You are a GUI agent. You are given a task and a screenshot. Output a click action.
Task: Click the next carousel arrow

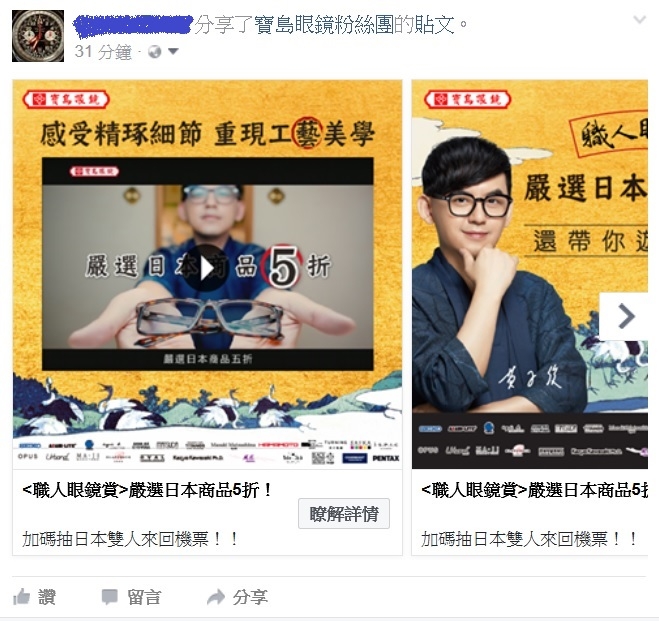(626, 316)
